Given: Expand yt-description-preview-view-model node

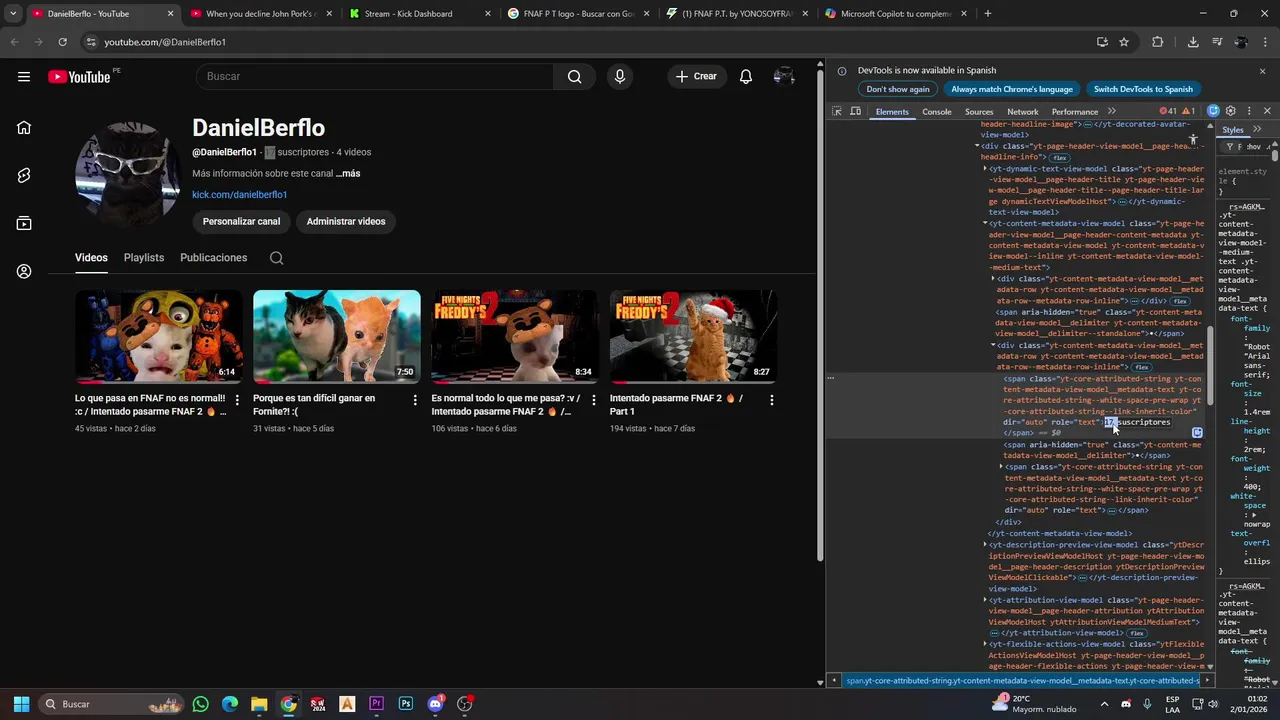Looking at the screenshot, I should [985, 545].
